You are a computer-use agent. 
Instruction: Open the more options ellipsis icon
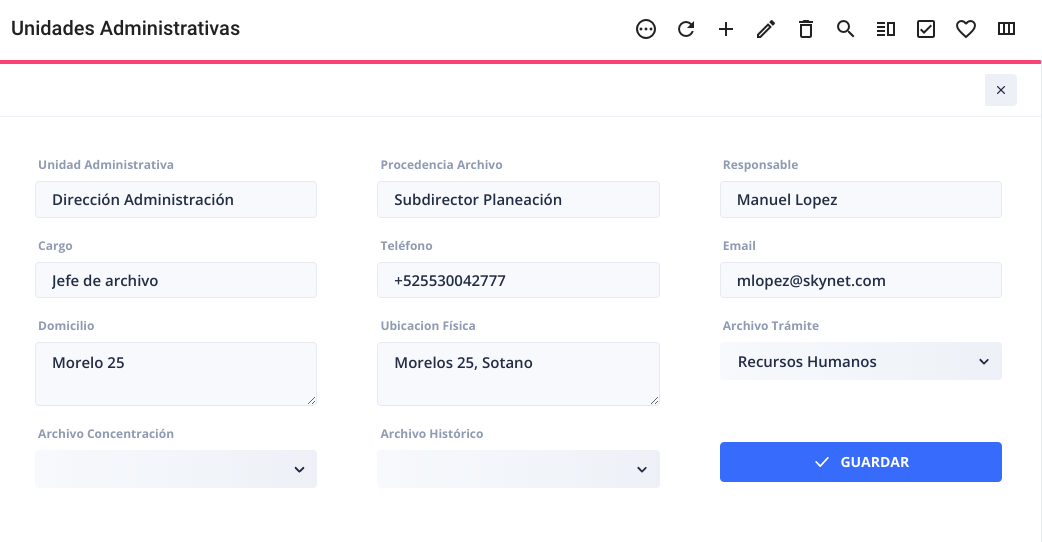[645, 29]
